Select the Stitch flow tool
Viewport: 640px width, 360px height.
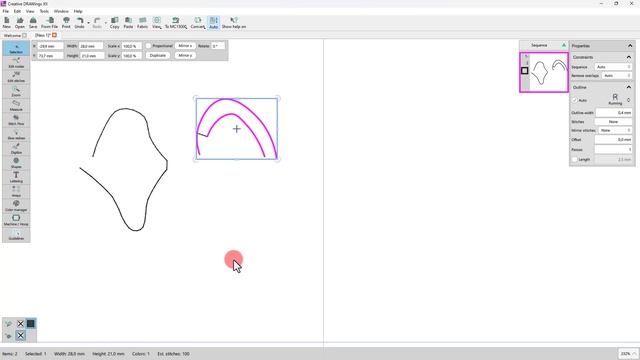click(16, 120)
